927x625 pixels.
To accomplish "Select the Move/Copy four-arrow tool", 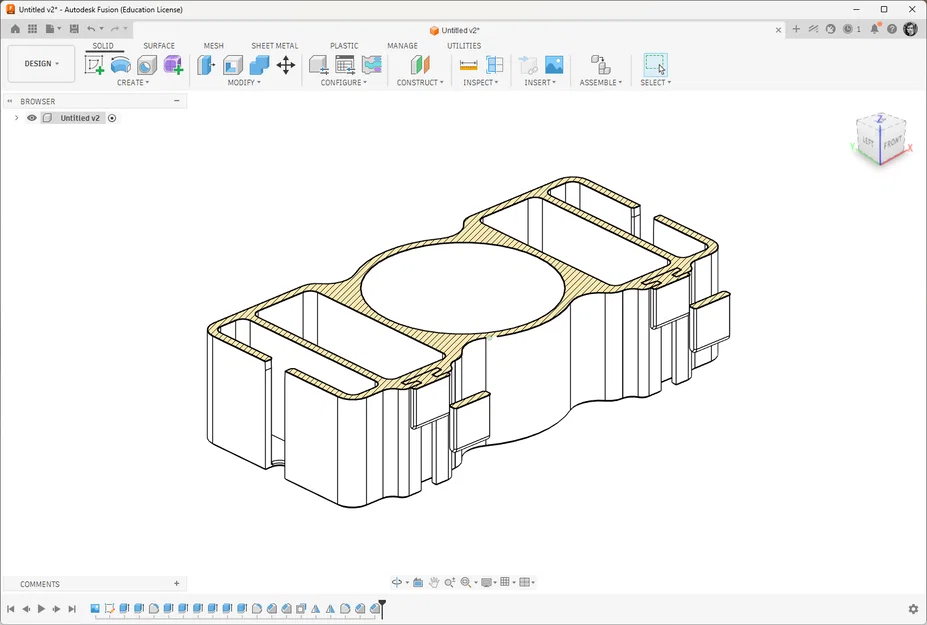I will click(x=286, y=64).
